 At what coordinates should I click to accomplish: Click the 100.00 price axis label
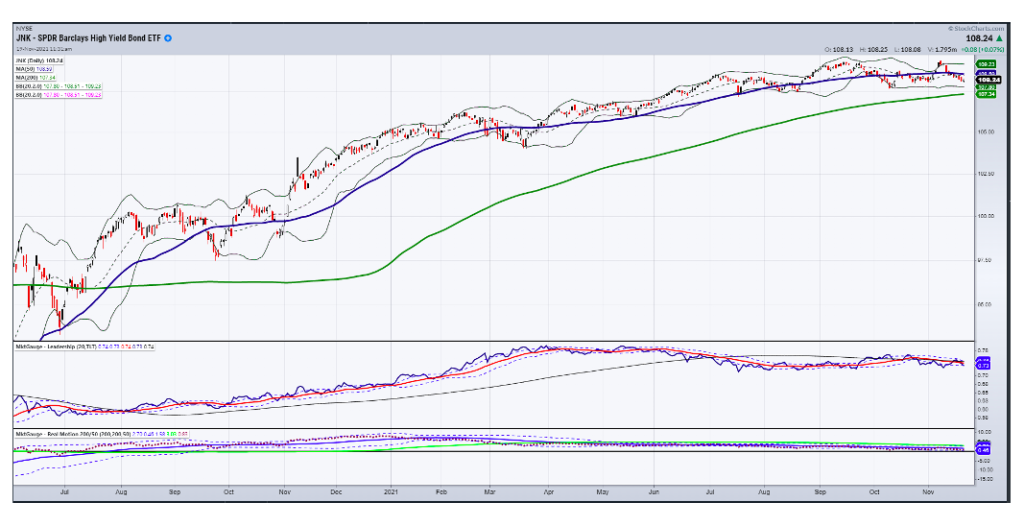click(x=985, y=216)
